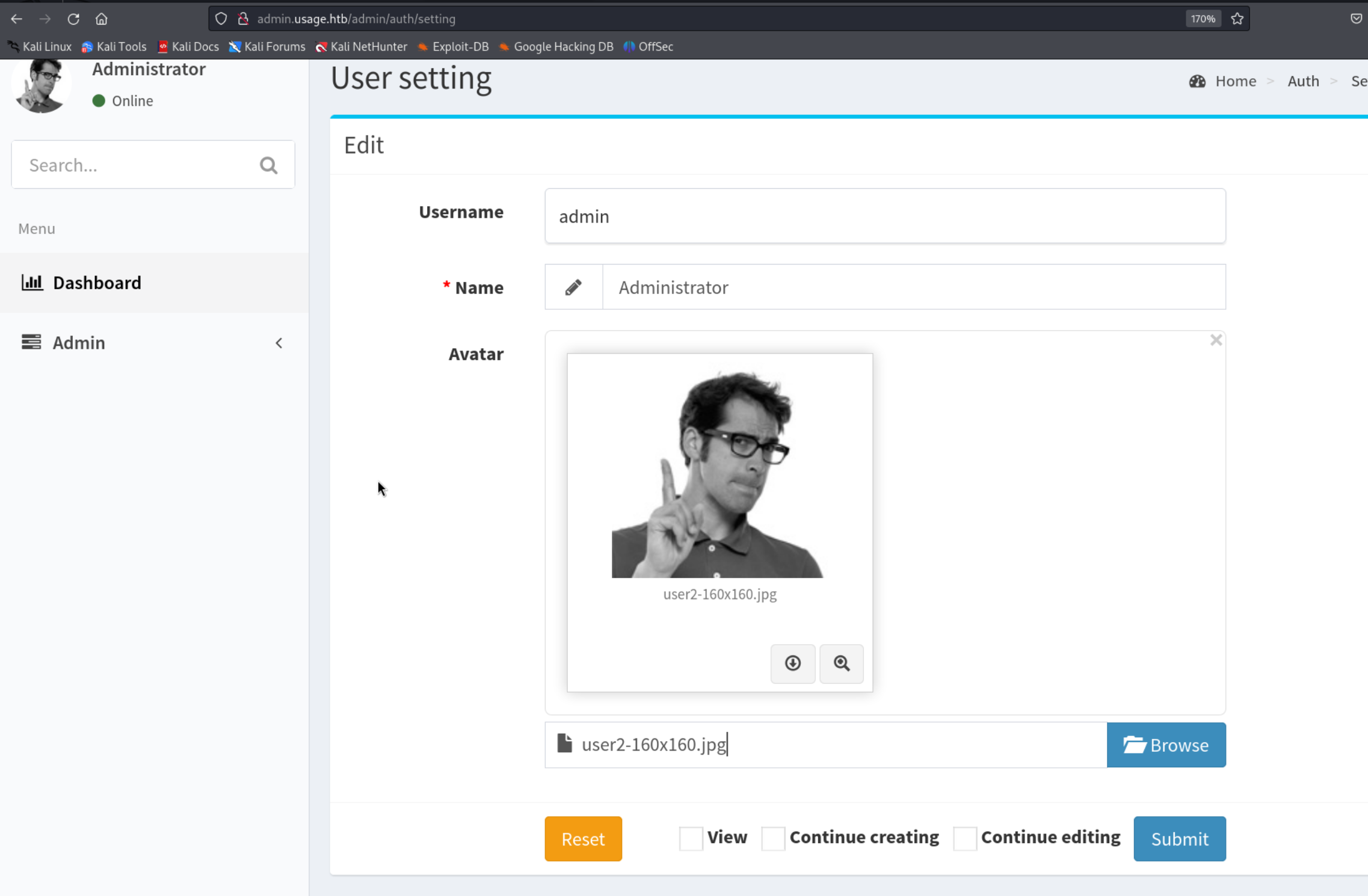Open the Kali NetHunter bookmark
The image size is (1368, 896).
pos(362,46)
